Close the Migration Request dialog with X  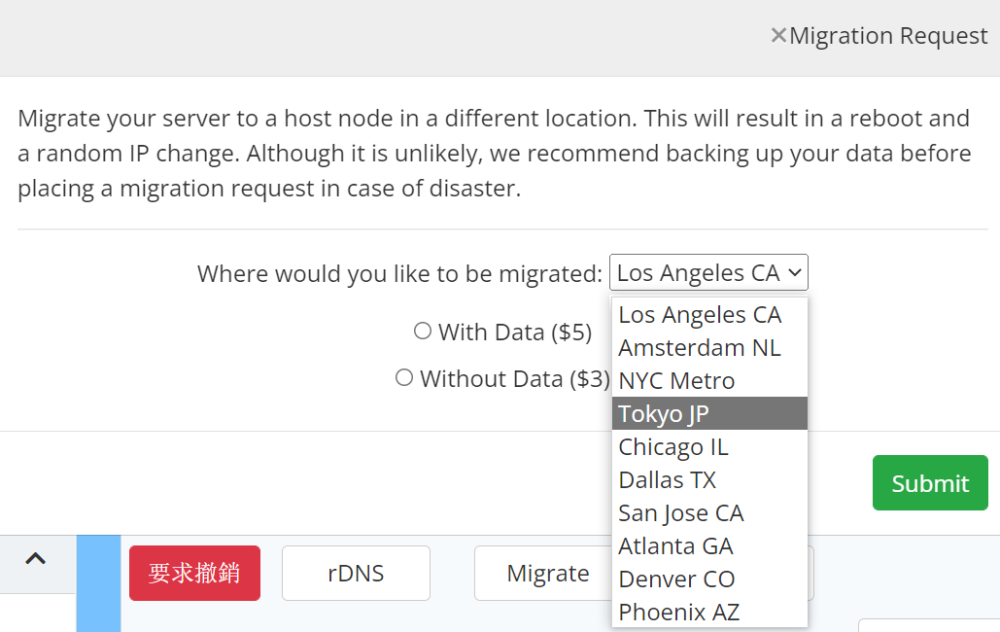click(x=778, y=35)
